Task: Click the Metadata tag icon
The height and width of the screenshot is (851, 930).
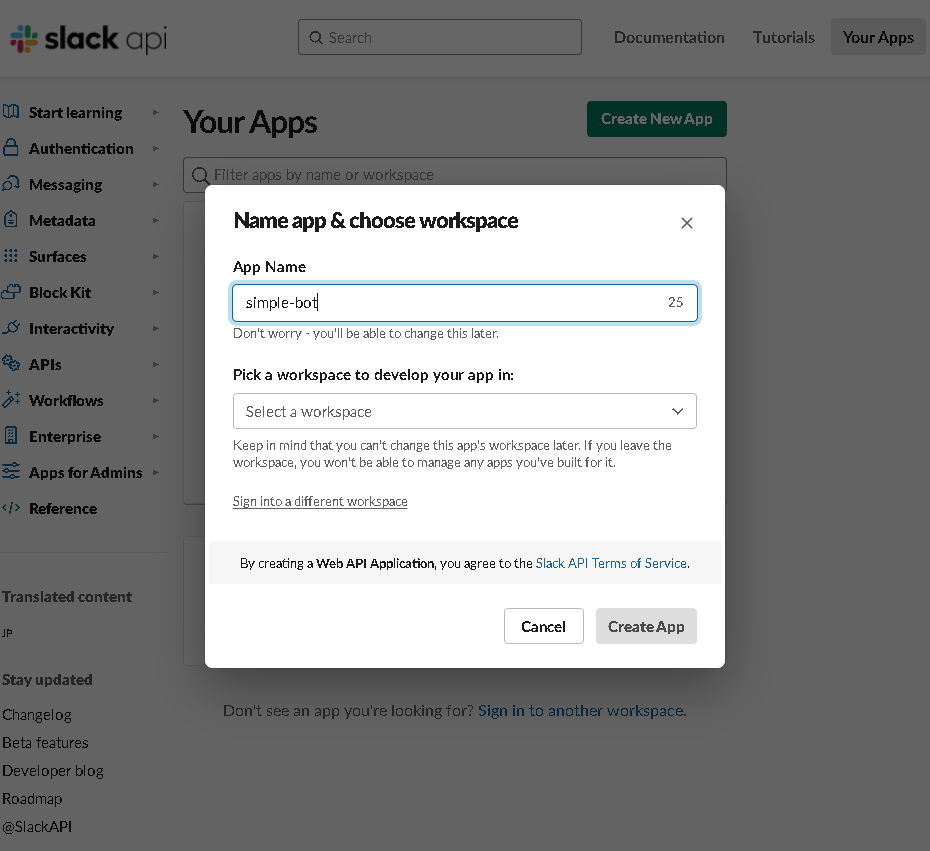Action: tap(12, 220)
